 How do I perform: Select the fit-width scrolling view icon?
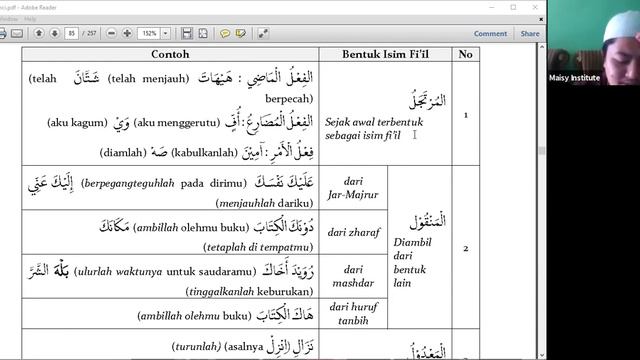coord(187,33)
